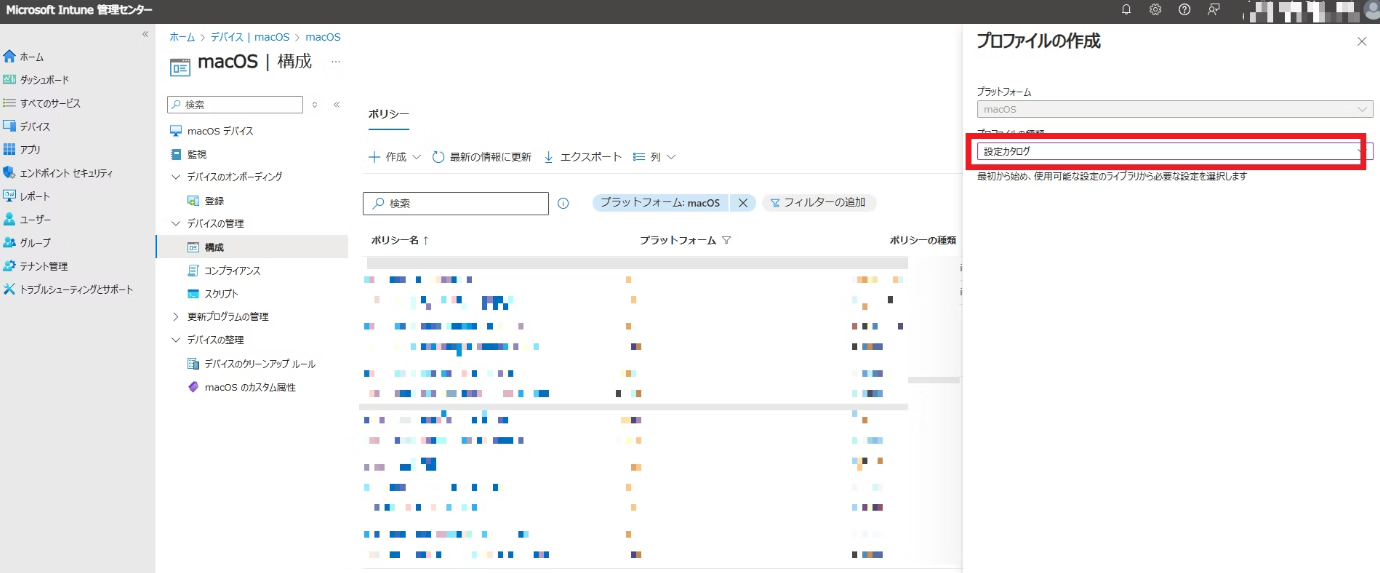Select macOS のカスタム属性 item
Screen dimensions: 1380x573
pyautogui.click(x=241, y=387)
